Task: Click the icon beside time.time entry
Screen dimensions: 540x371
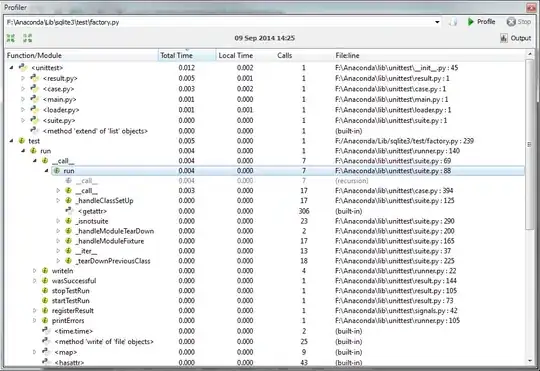Action: point(46,331)
